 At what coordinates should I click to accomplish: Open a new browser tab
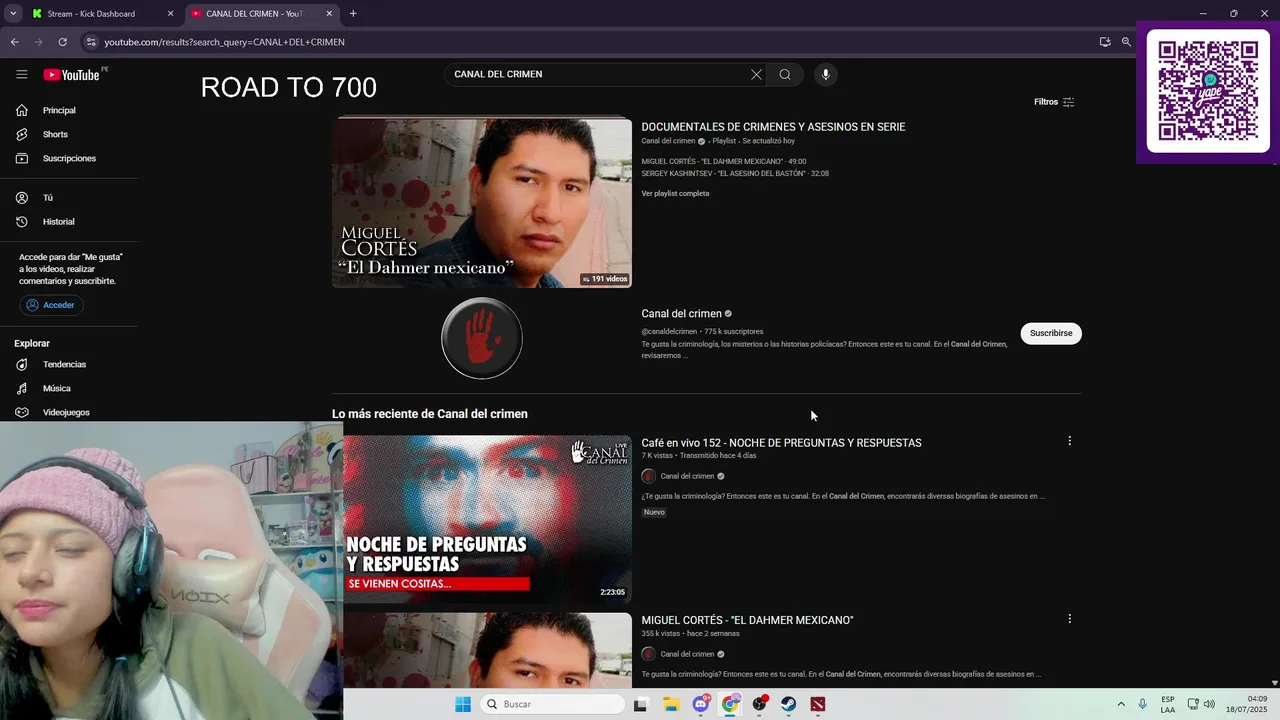click(353, 14)
